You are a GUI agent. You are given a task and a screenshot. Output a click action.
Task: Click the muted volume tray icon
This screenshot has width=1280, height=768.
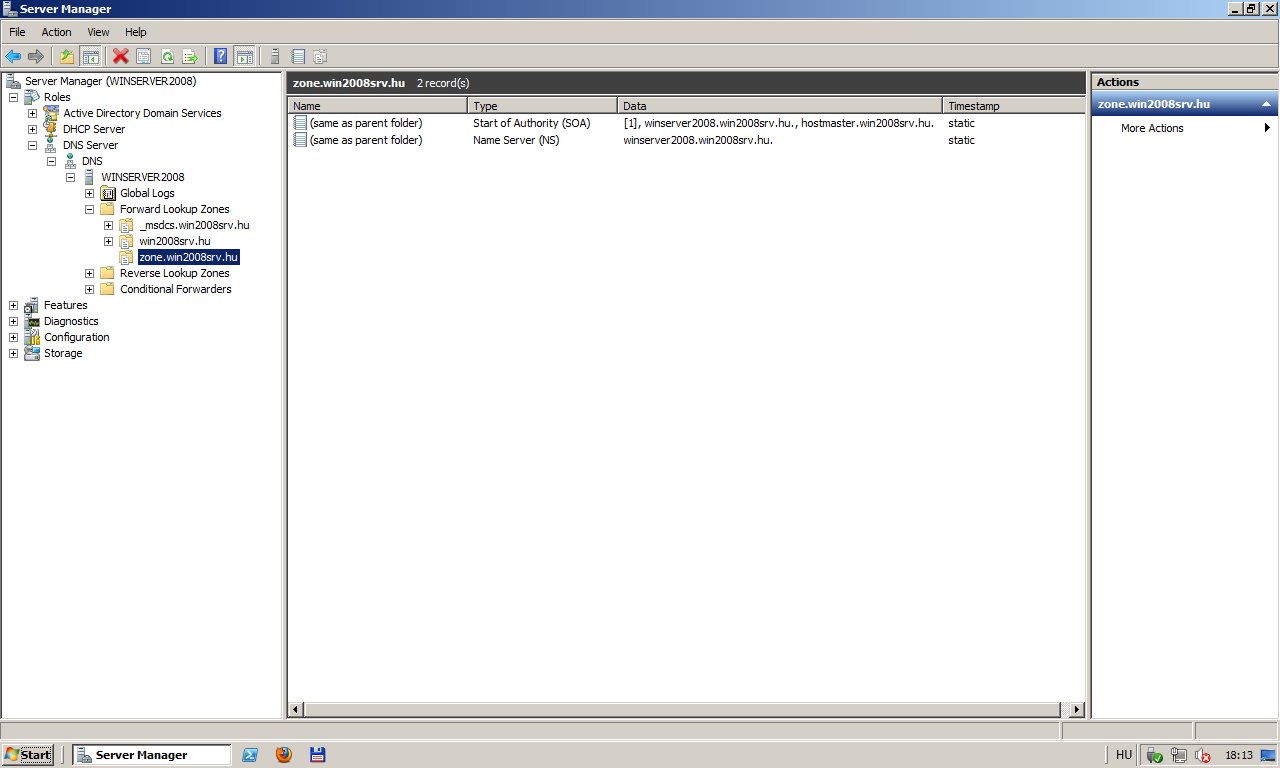pyautogui.click(x=1203, y=756)
